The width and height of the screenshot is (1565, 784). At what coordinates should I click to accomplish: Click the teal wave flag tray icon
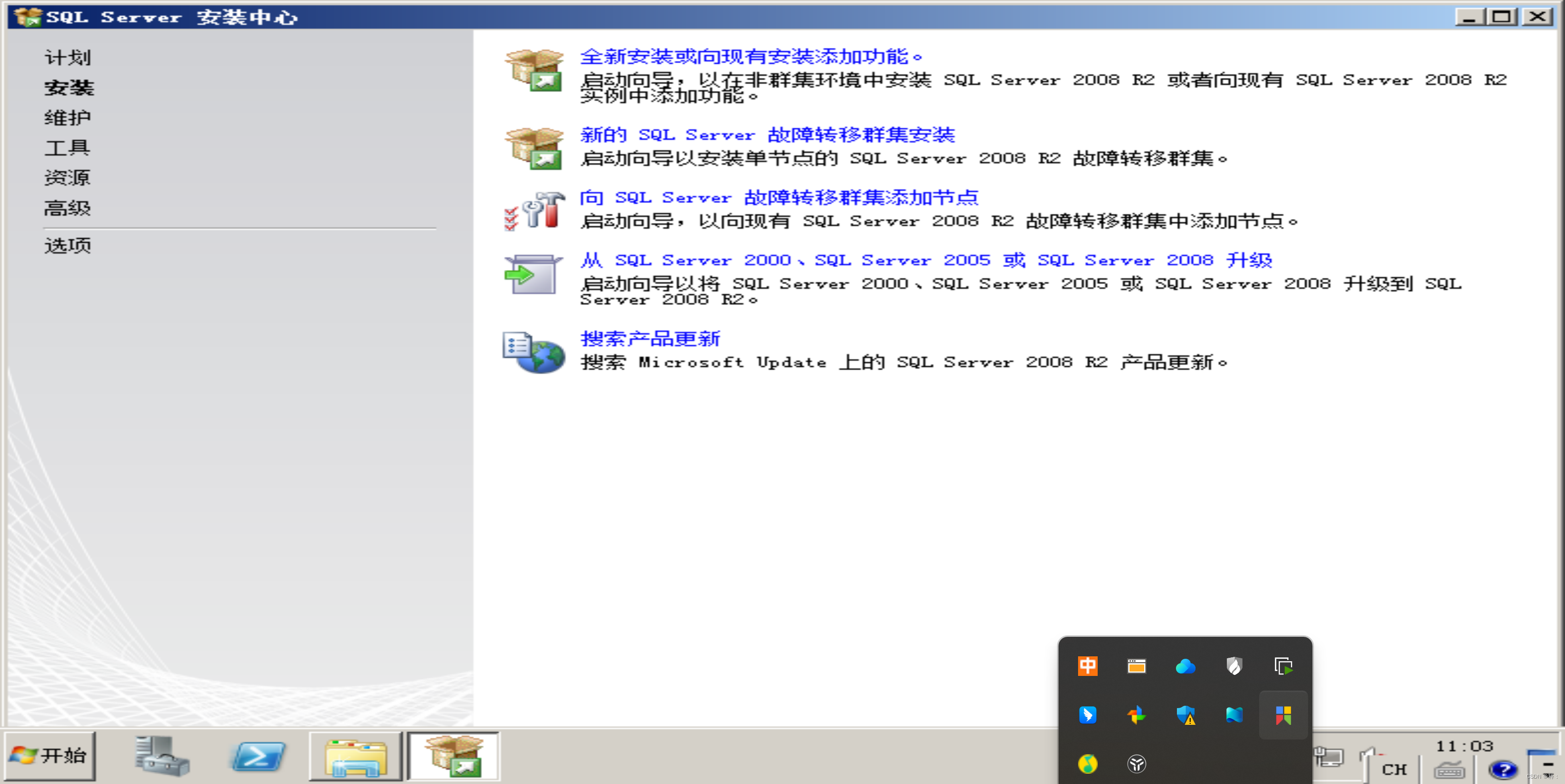(1234, 715)
